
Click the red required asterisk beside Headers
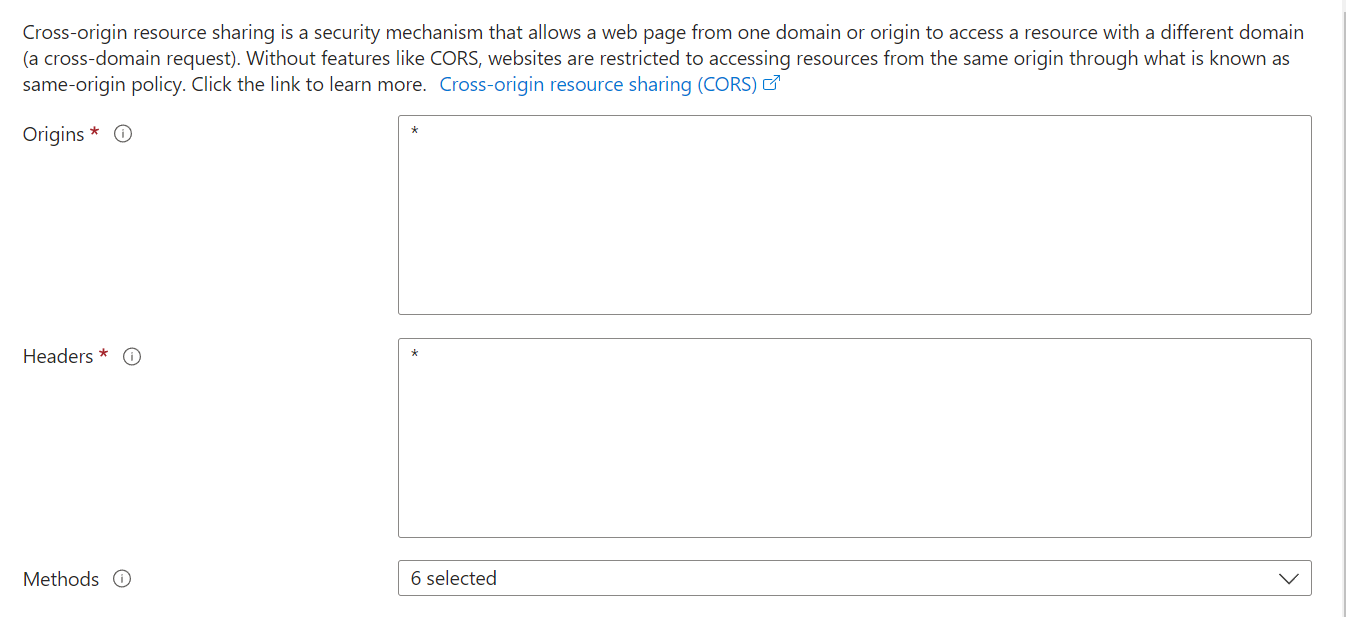104,357
